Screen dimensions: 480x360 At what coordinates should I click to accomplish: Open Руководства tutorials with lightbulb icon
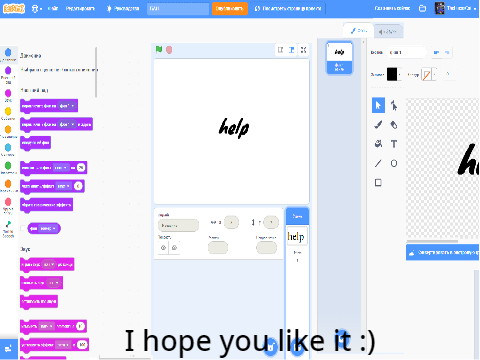click(123, 8)
